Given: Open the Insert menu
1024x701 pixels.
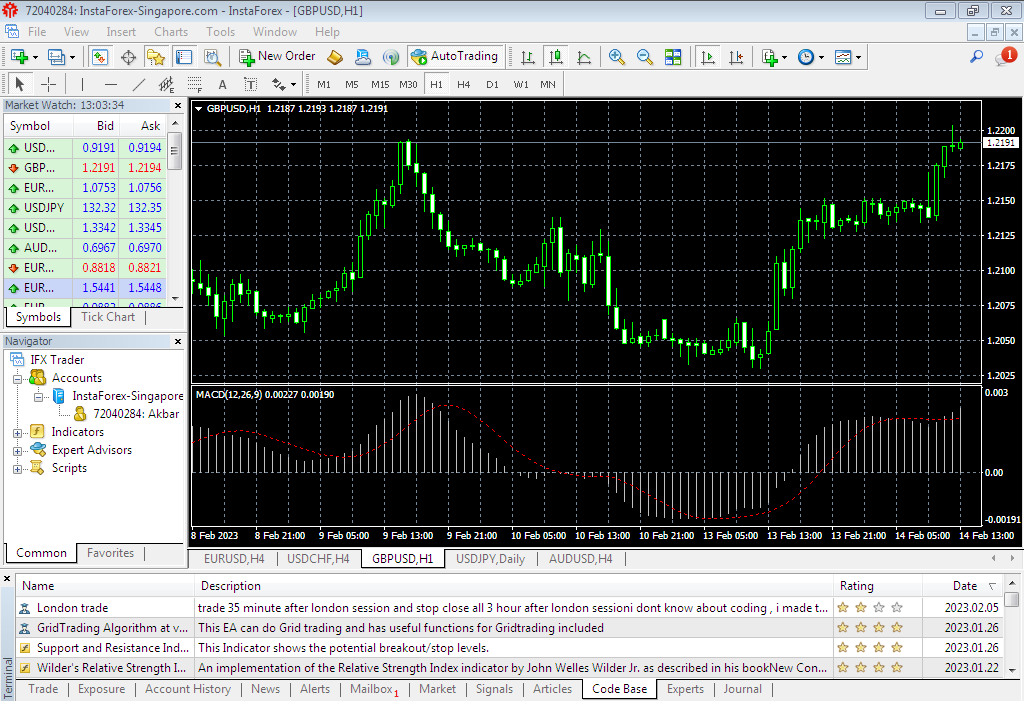Looking at the screenshot, I should (121, 32).
